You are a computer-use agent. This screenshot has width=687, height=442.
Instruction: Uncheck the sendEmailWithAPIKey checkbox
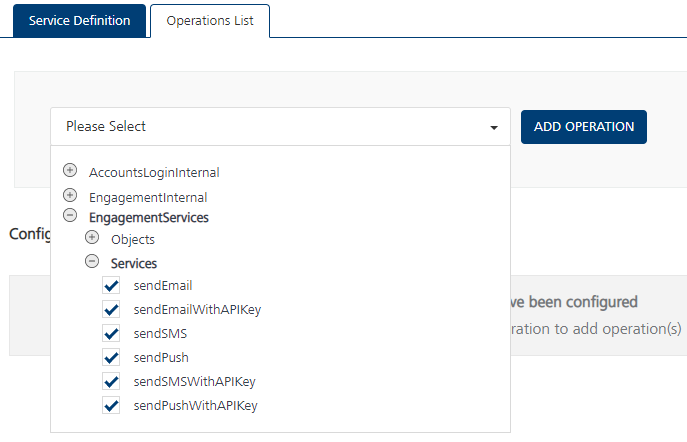112,310
